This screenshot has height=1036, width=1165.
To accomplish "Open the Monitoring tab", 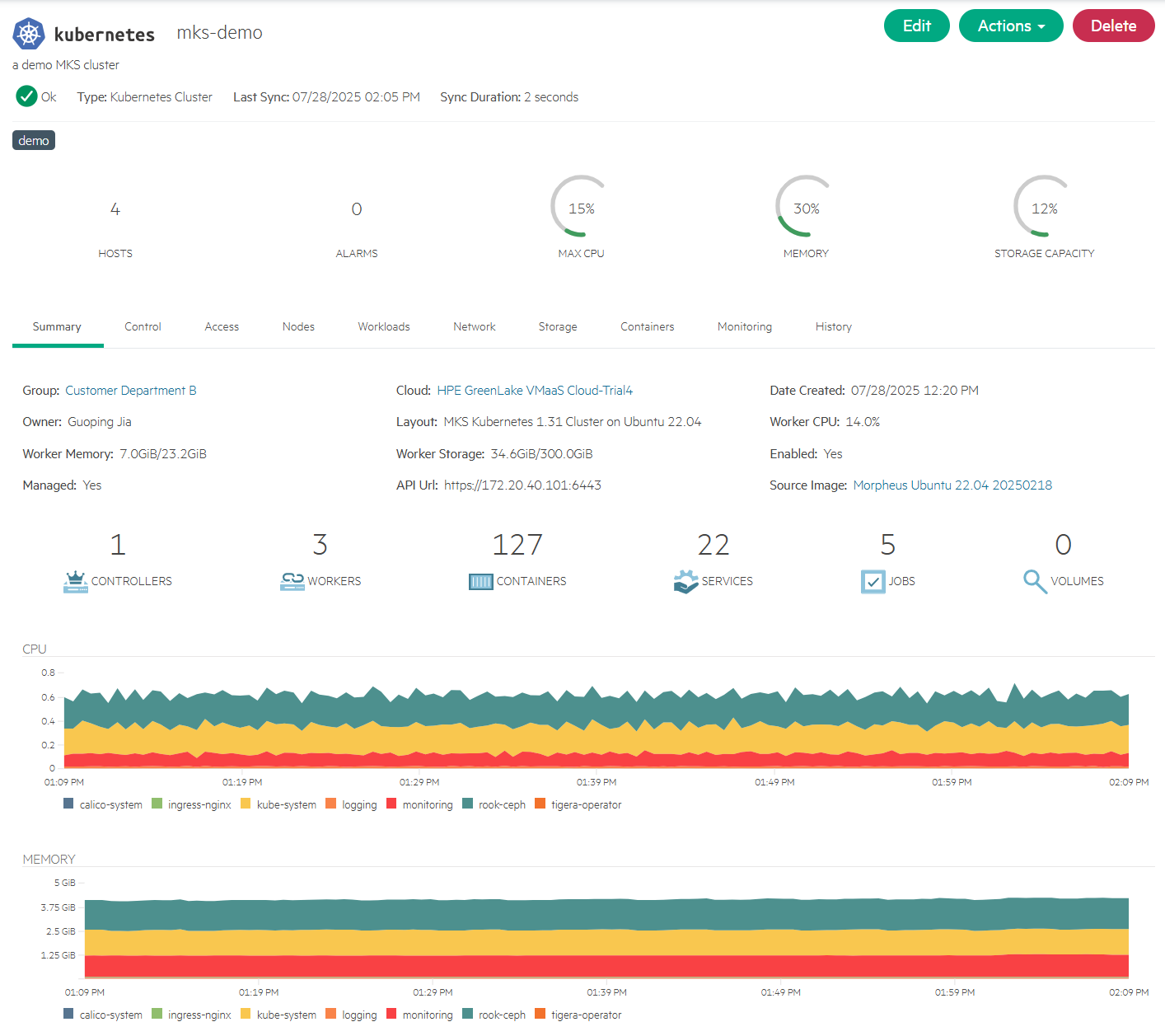I will [x=744, y=326].
